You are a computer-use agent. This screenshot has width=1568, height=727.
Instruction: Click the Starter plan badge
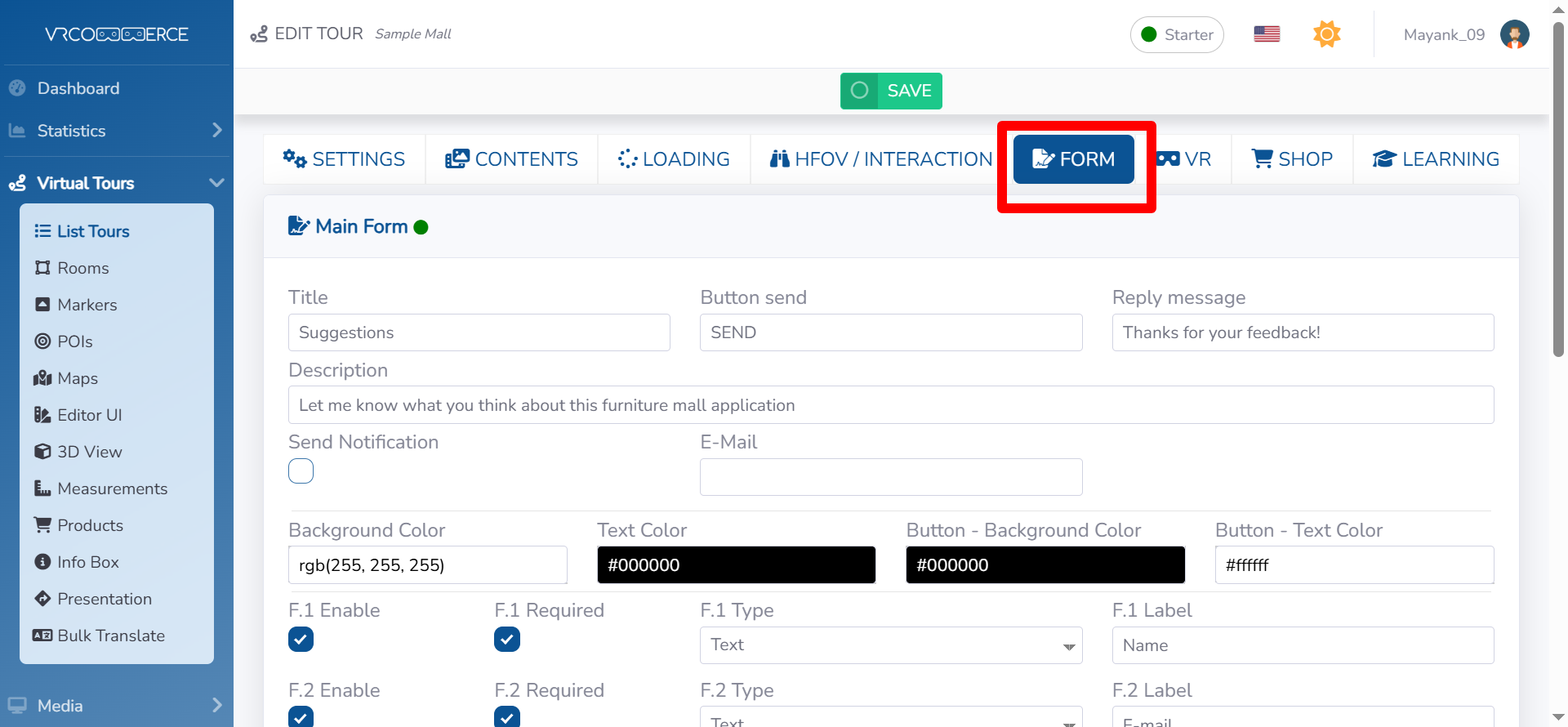1176,34
